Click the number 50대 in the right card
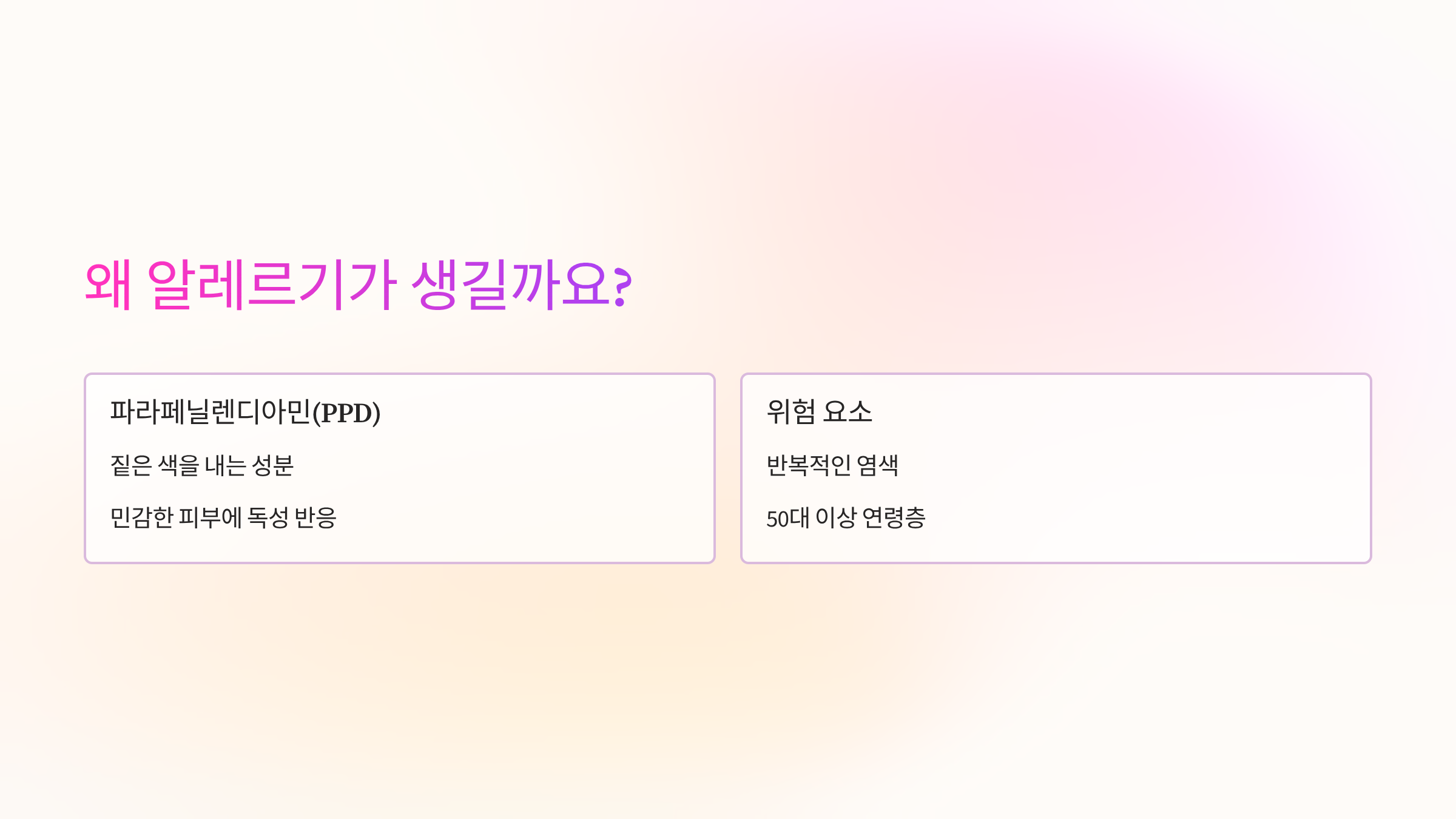 pyautogui.click(x=788, y=517)
